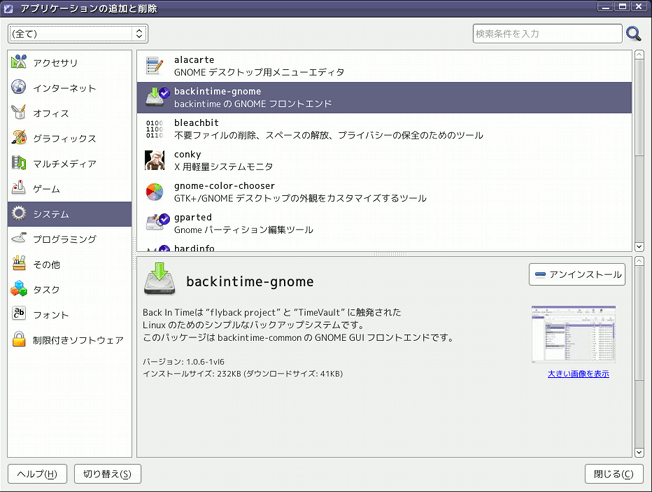
Task: Click the プログラミング category icon
Action: (19, 238)
